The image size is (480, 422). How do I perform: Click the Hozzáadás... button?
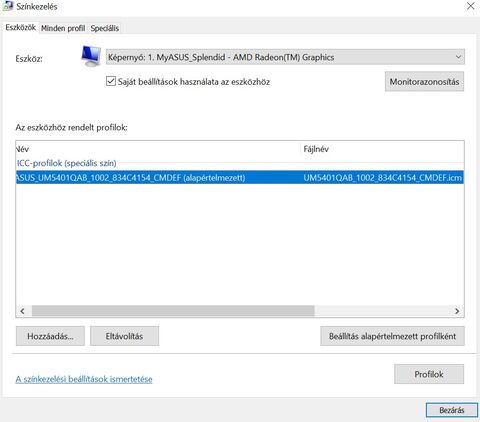click(50, 336)
